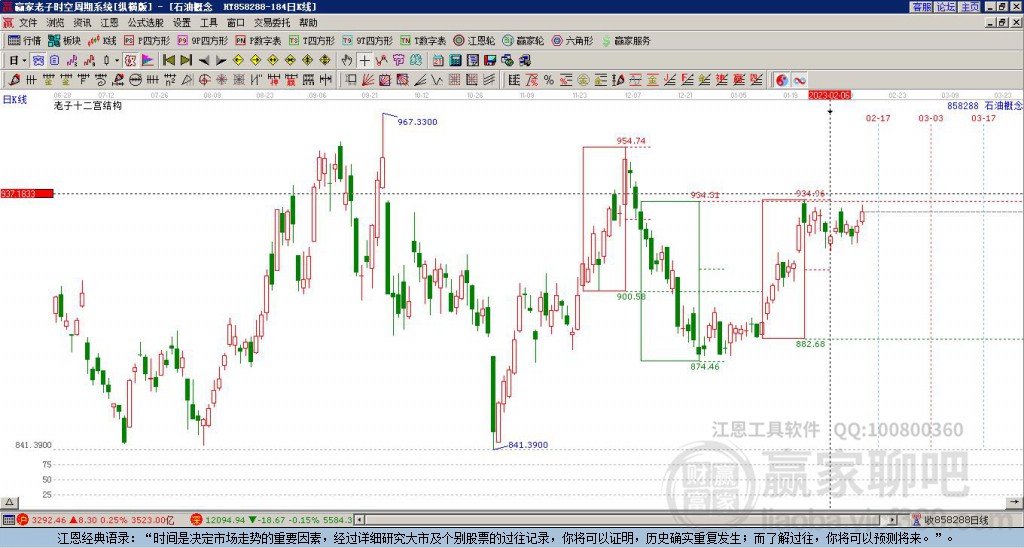Jump to last bar icon
This screenshot has height=548, width=1024.
pos(186,61)
